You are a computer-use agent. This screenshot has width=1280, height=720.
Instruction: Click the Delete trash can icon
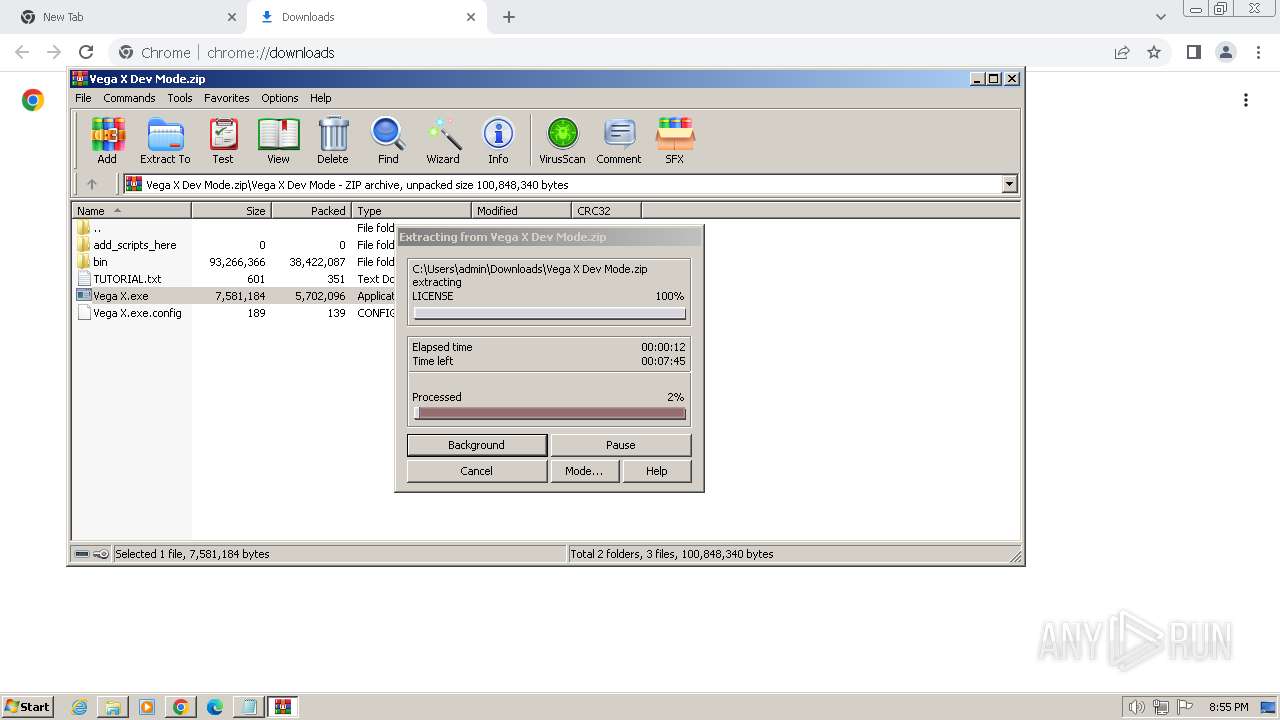333,140
